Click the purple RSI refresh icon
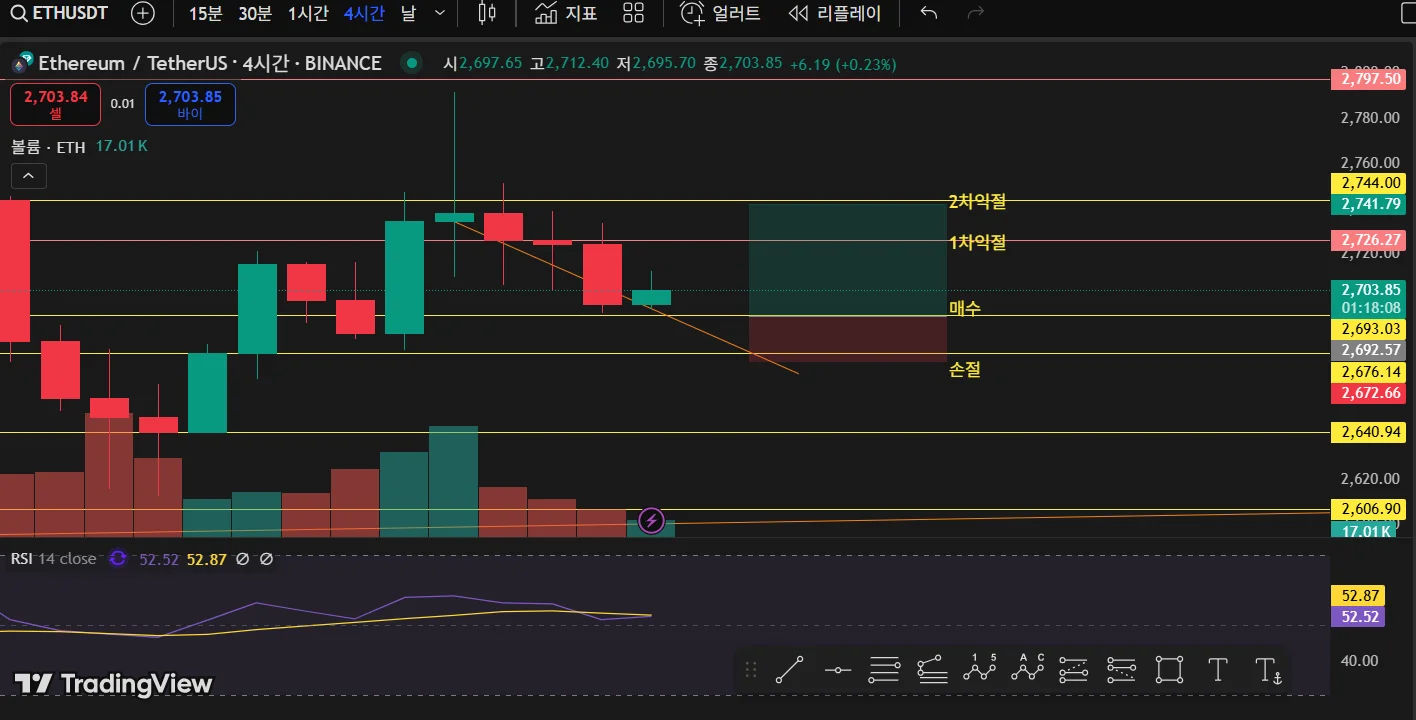Screen dimensions: 1416x720 tap(118, 559)
